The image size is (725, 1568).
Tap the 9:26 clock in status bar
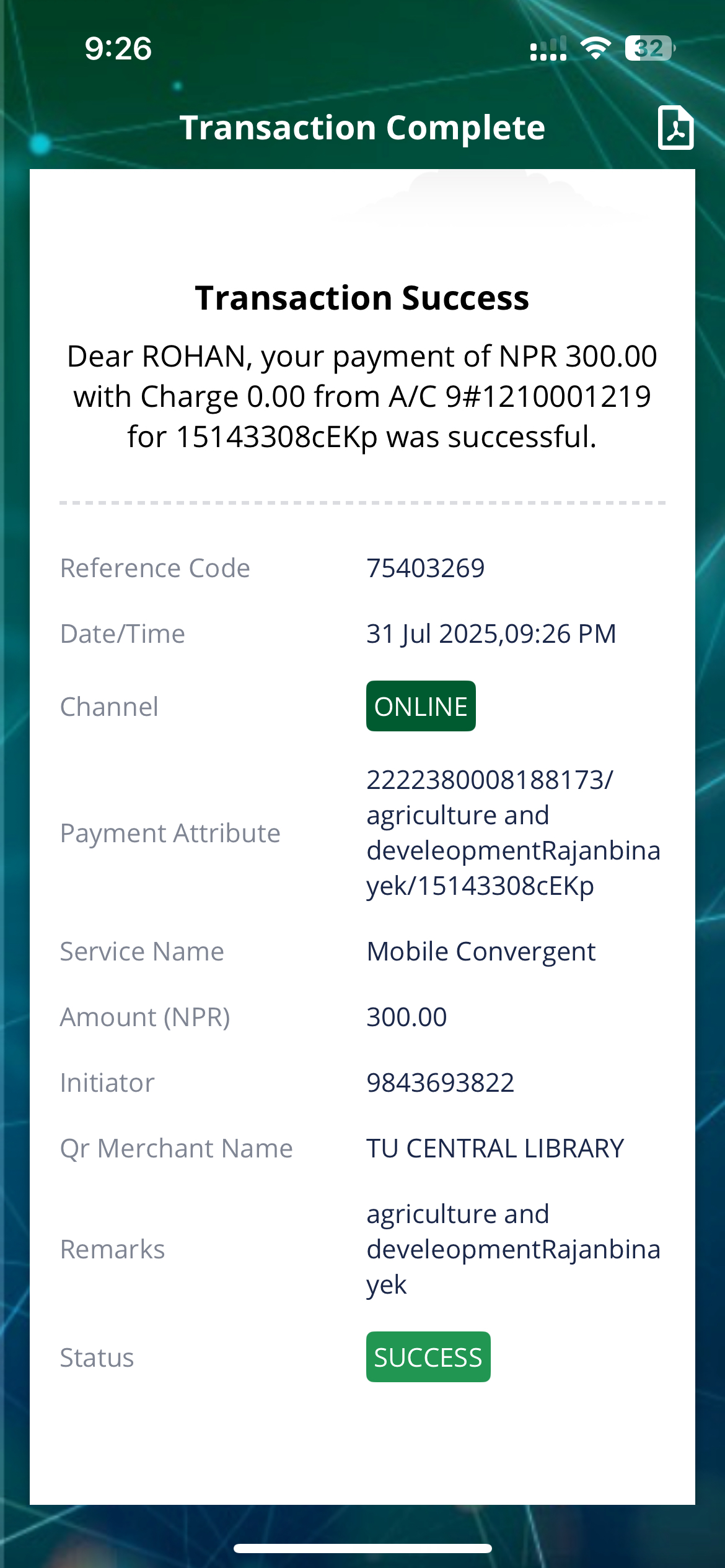[x=118, y=49]
